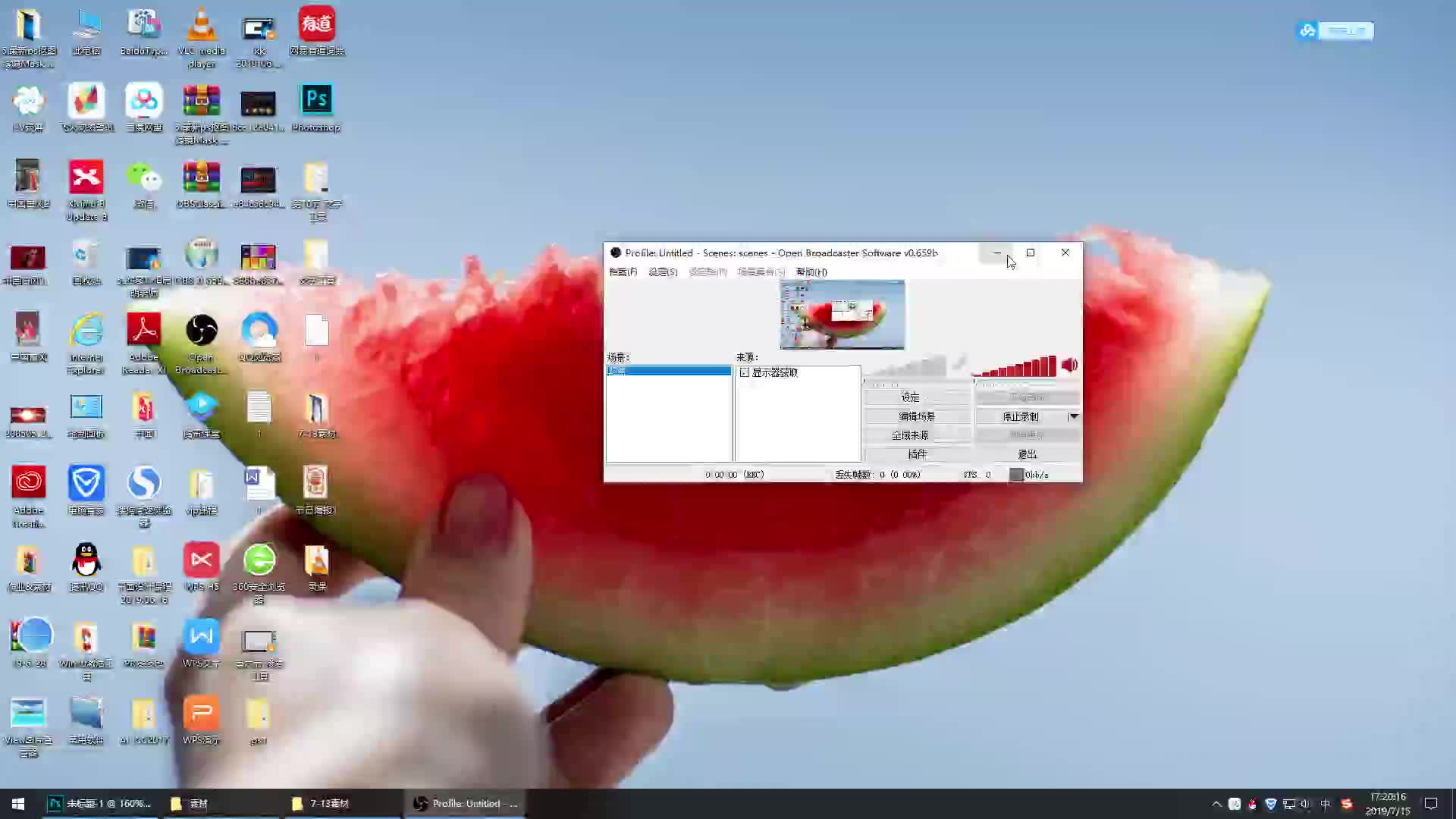Open the 帮助(H) menu in OBS
Image resolution: width=1456 pixels, height=819 pixels.
point(811,271)
